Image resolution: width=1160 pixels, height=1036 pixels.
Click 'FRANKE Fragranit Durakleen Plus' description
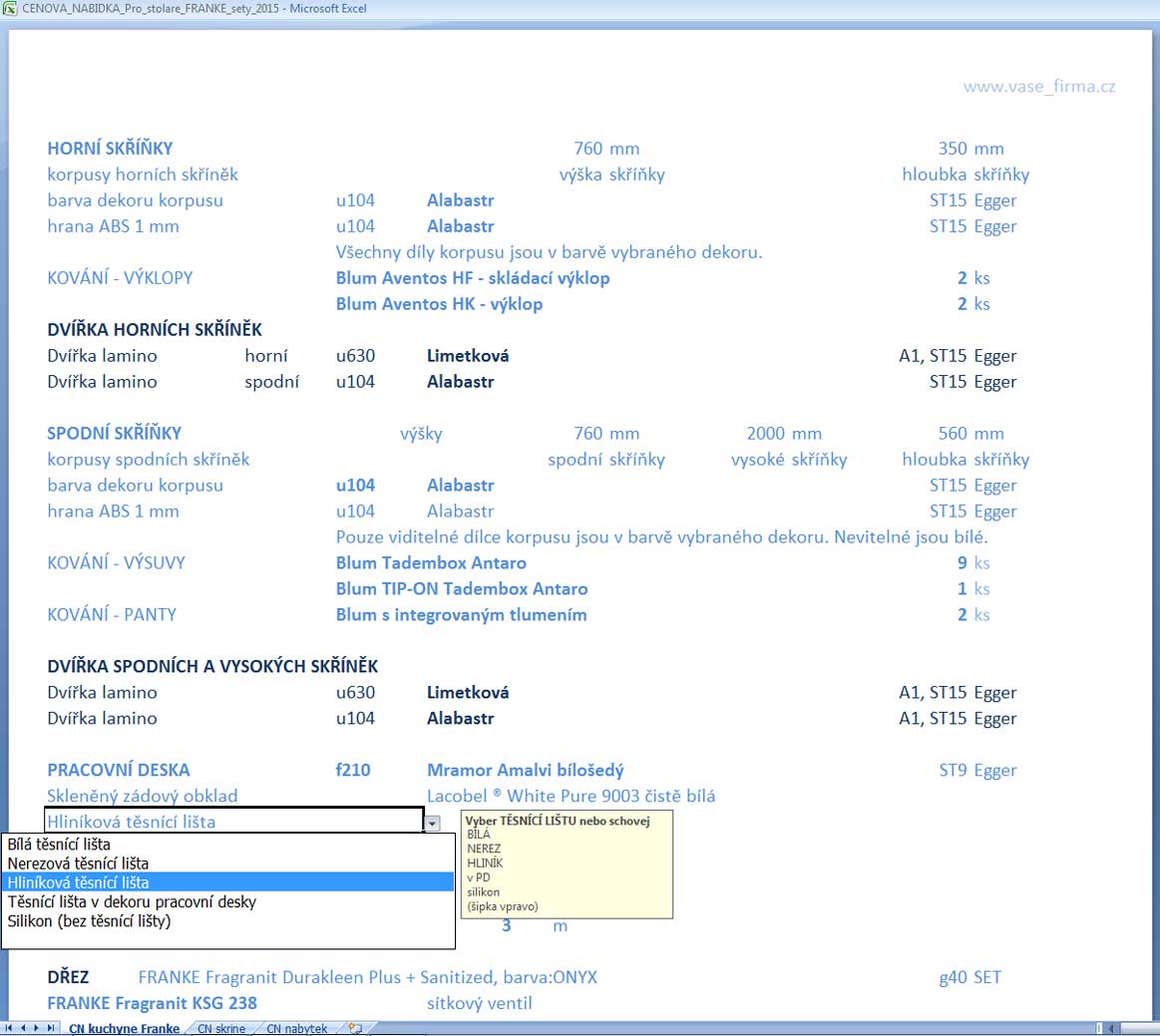click(x=368, y=977)
